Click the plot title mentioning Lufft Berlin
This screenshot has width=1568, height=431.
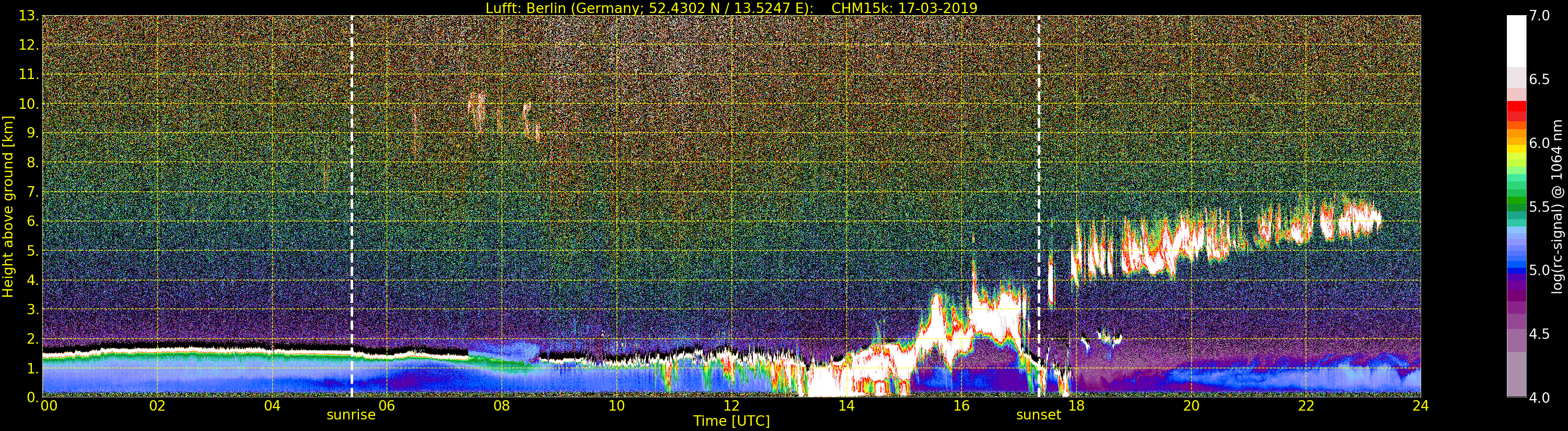(731, 8)
